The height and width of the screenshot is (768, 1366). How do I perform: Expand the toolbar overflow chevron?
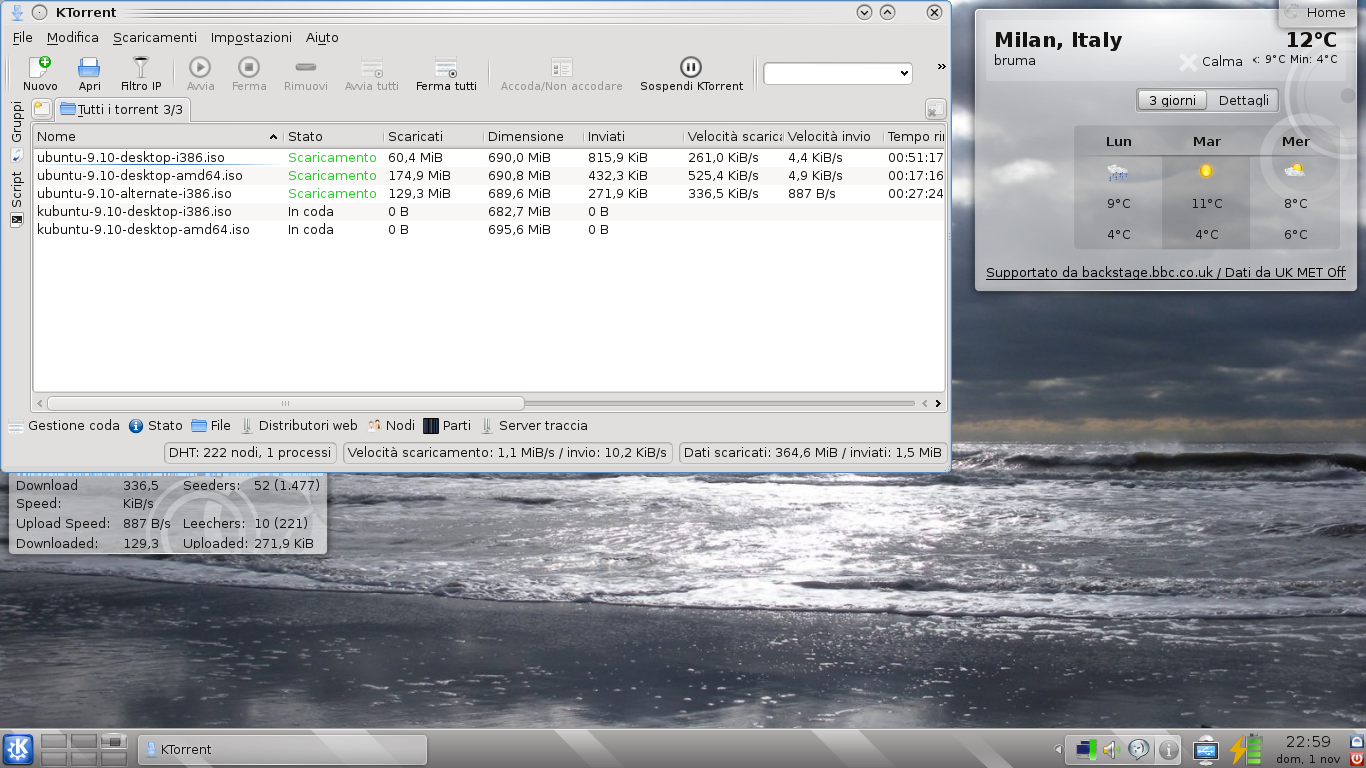coord(941,67)
